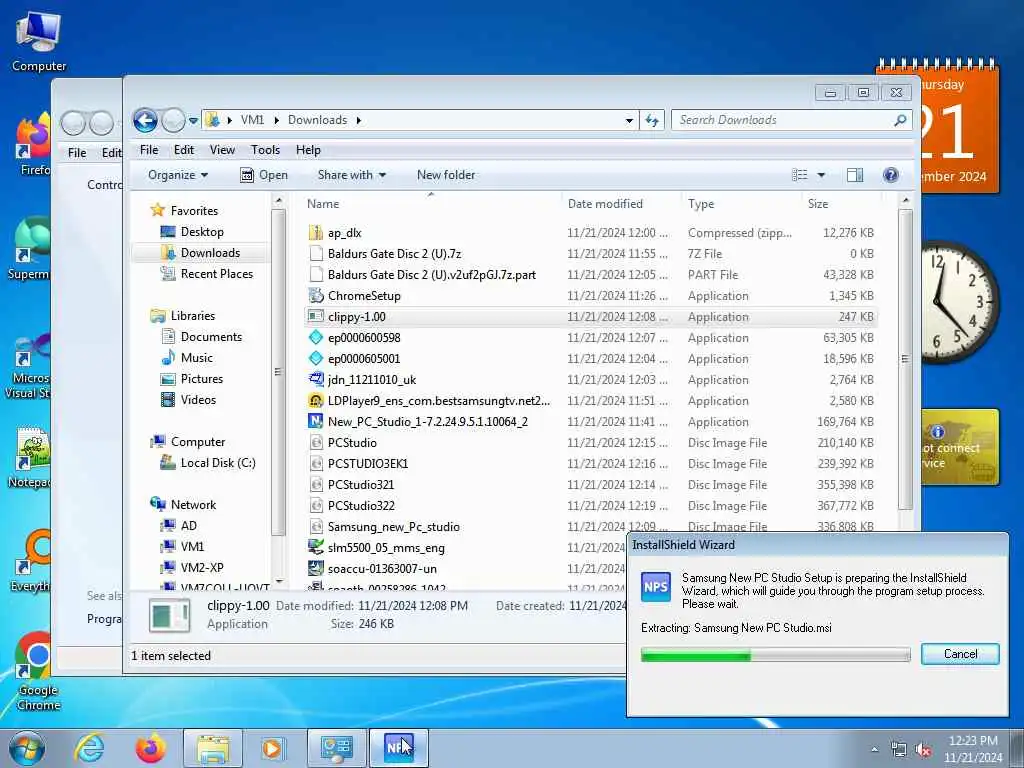
Task: Select the ep0000600598 file icon
Action: coord(315,338)
